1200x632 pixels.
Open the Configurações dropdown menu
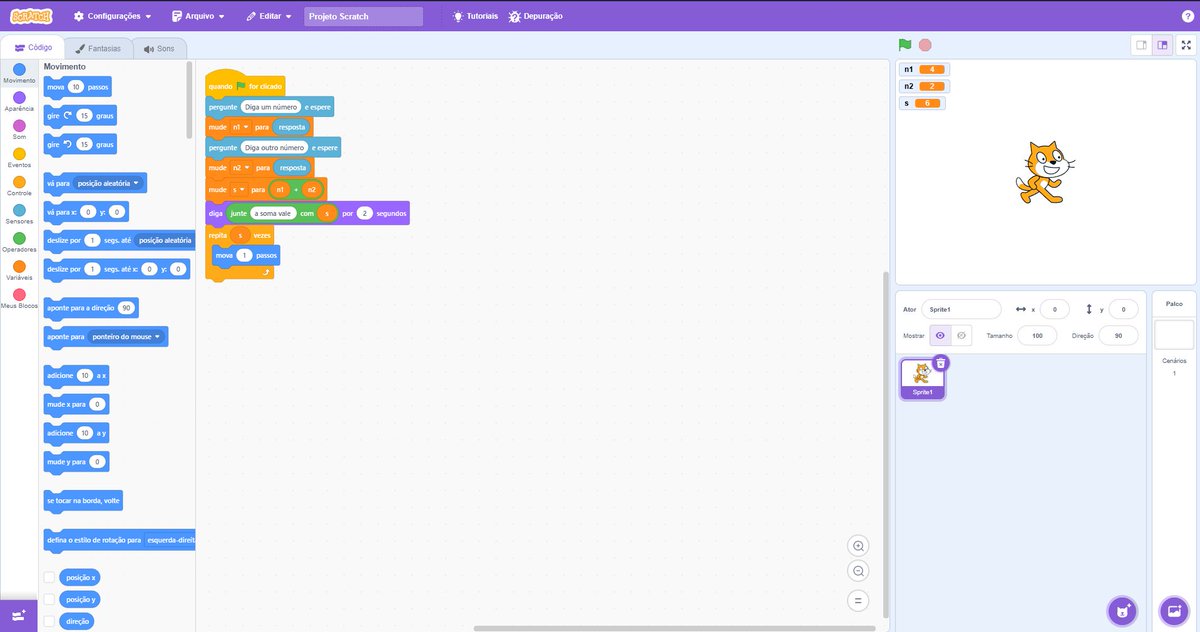pyautogui.click(x=112, y=17)
